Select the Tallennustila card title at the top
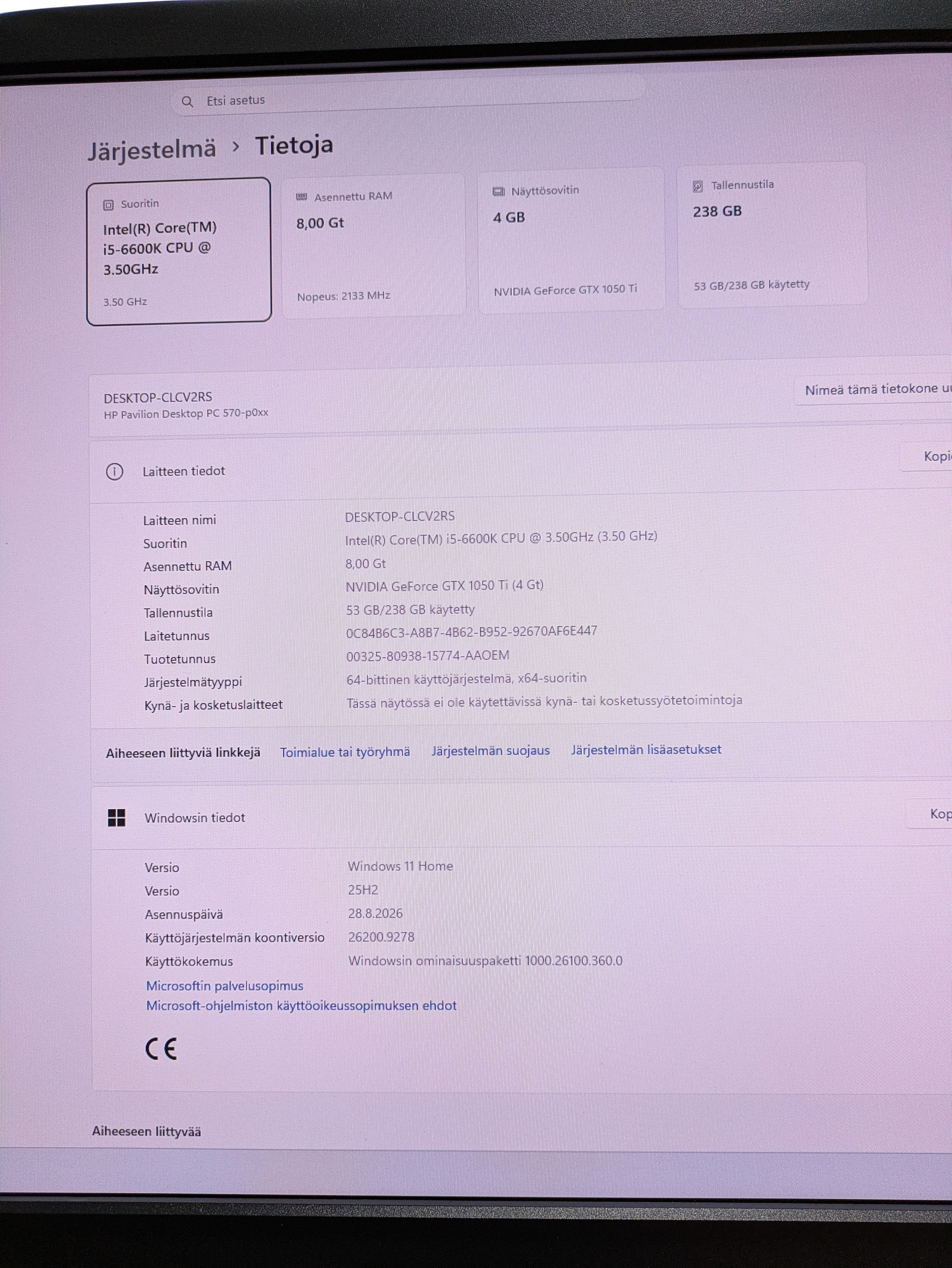The width and height of the screenshot is (952, 1268). [x=742, y=185]
